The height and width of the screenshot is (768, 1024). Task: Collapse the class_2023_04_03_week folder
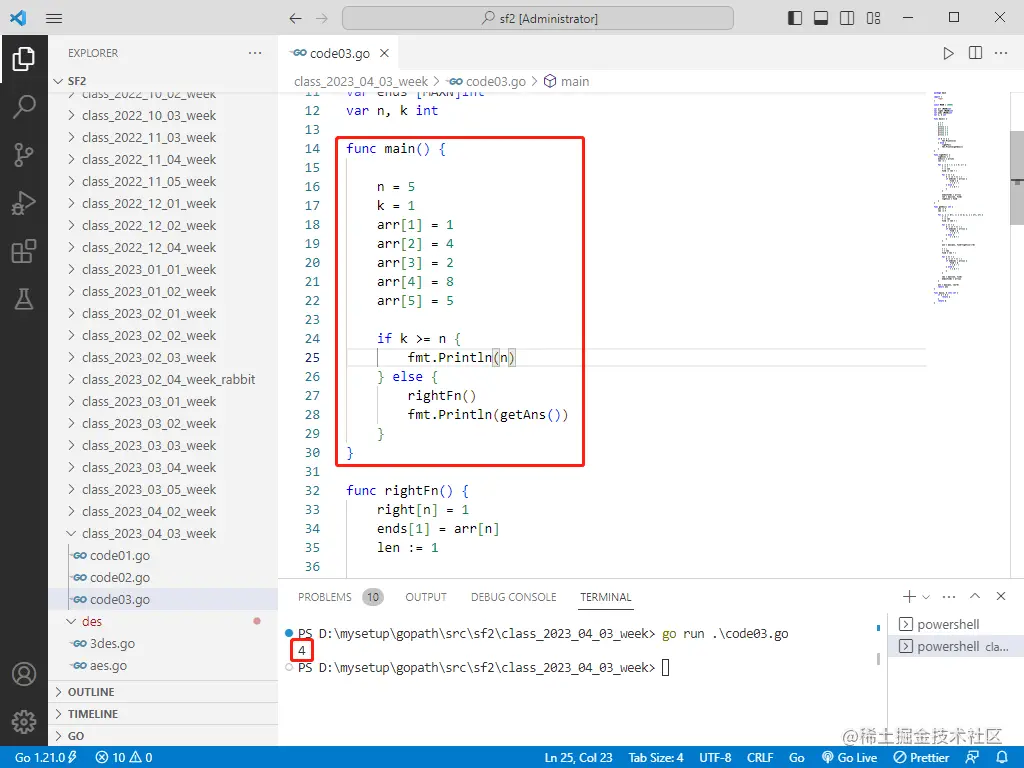[x=163, y=534]
